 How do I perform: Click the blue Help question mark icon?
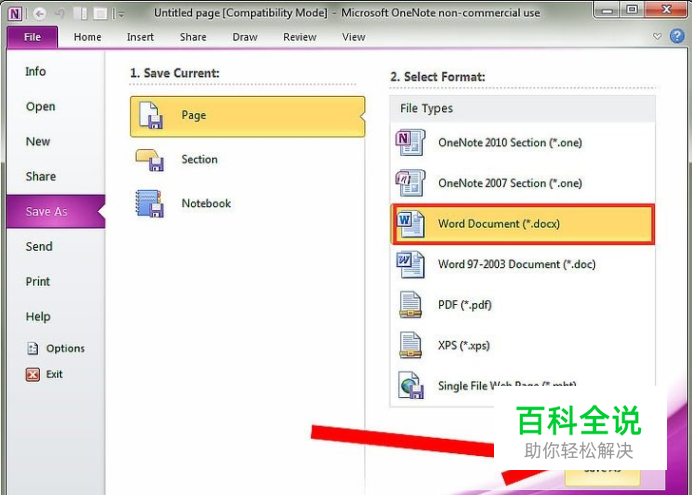click(677, 36)
